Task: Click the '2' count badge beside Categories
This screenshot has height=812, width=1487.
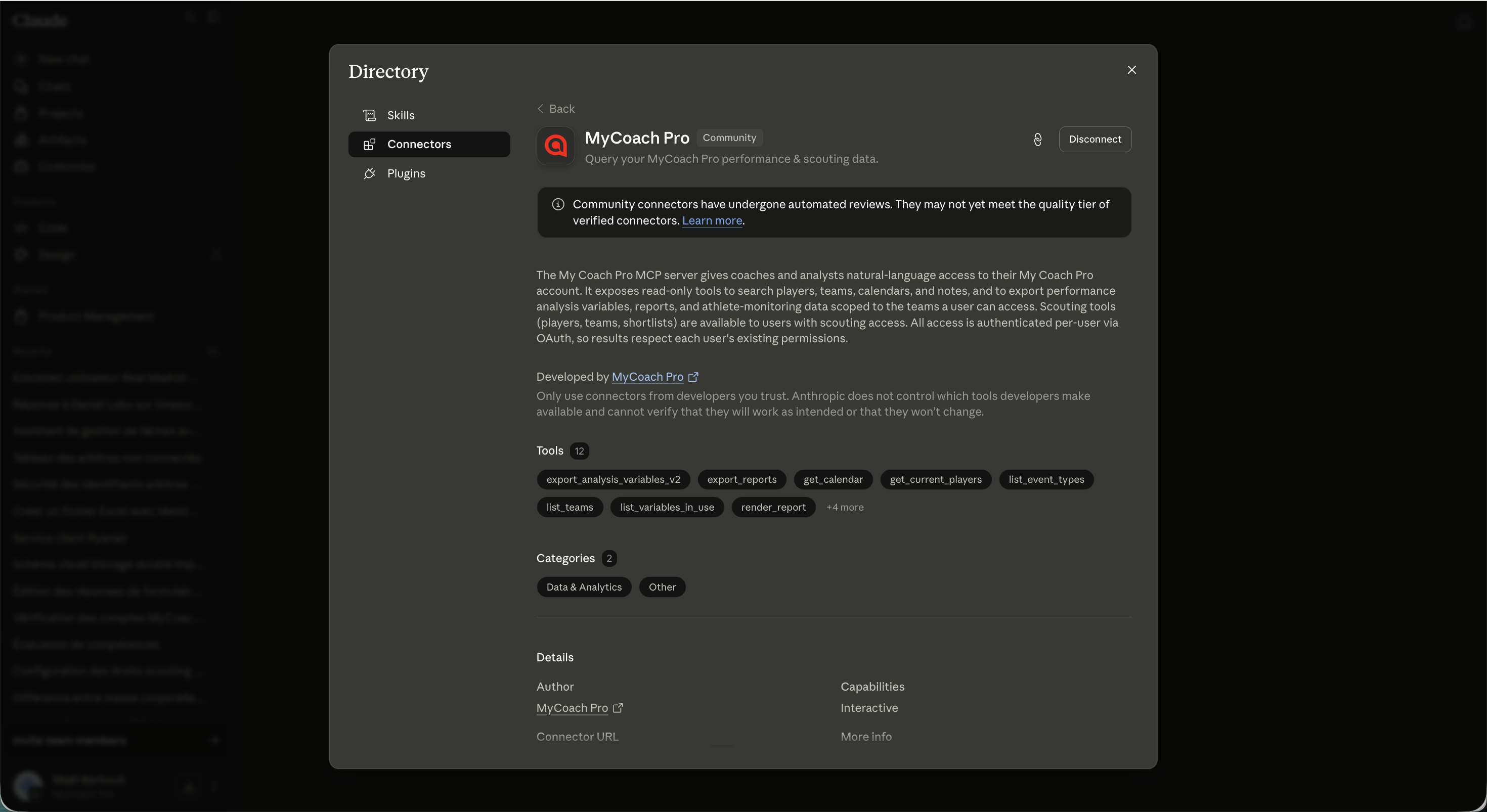Action: pos(609,558)
